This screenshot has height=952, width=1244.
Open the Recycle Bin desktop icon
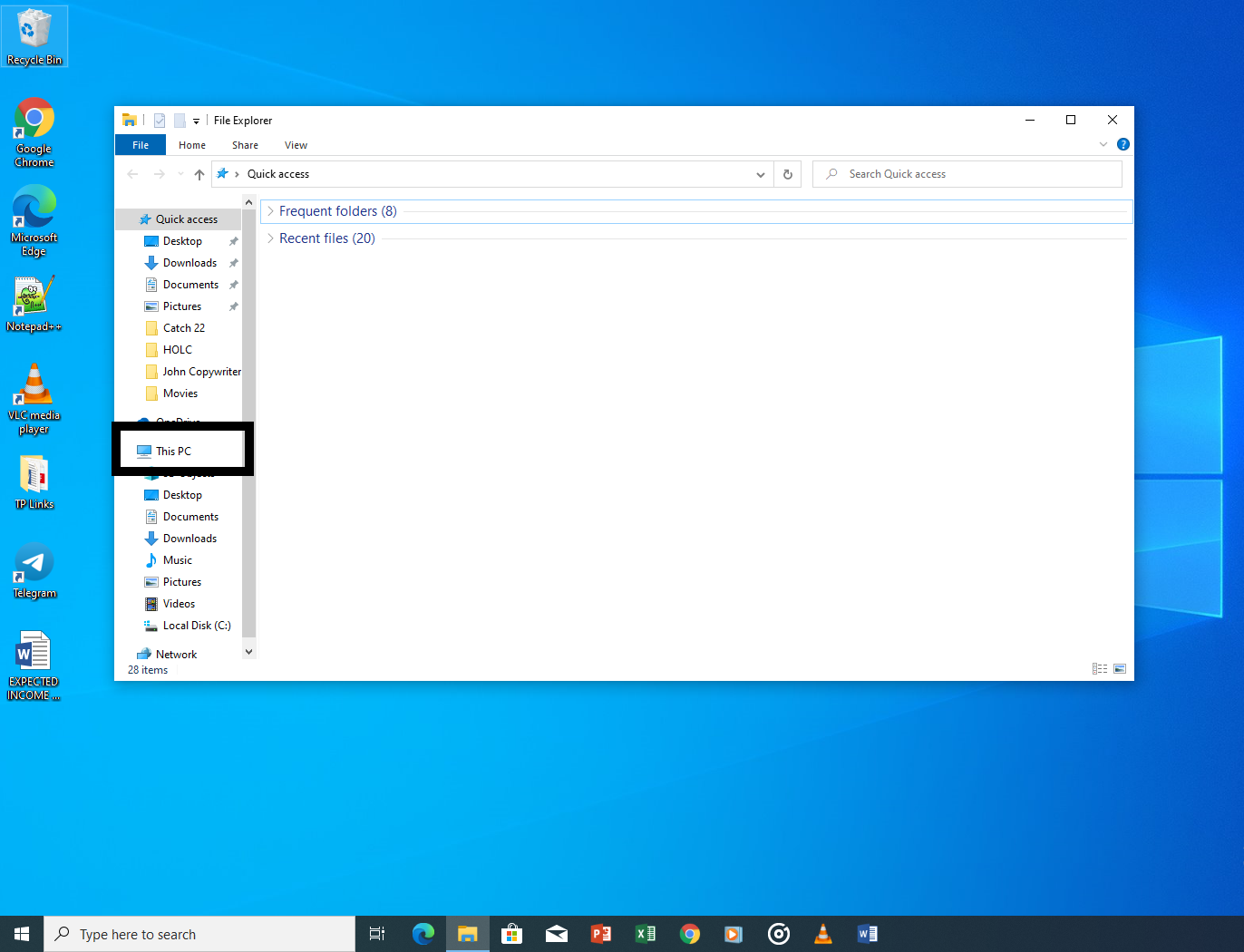pyautogui.click(x=34, y=36)
